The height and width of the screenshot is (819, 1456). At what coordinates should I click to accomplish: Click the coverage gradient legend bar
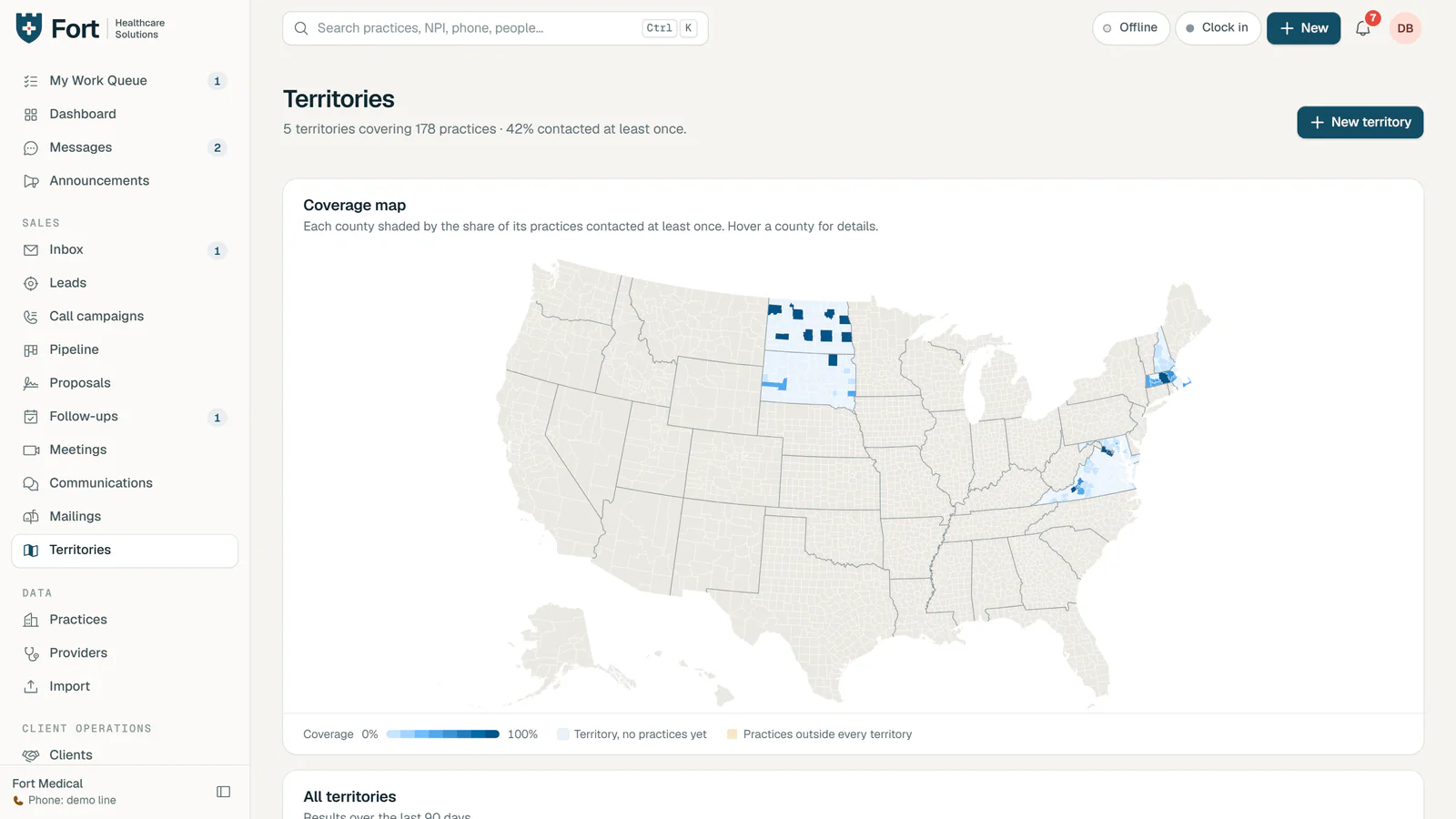[x=442, y=734]
